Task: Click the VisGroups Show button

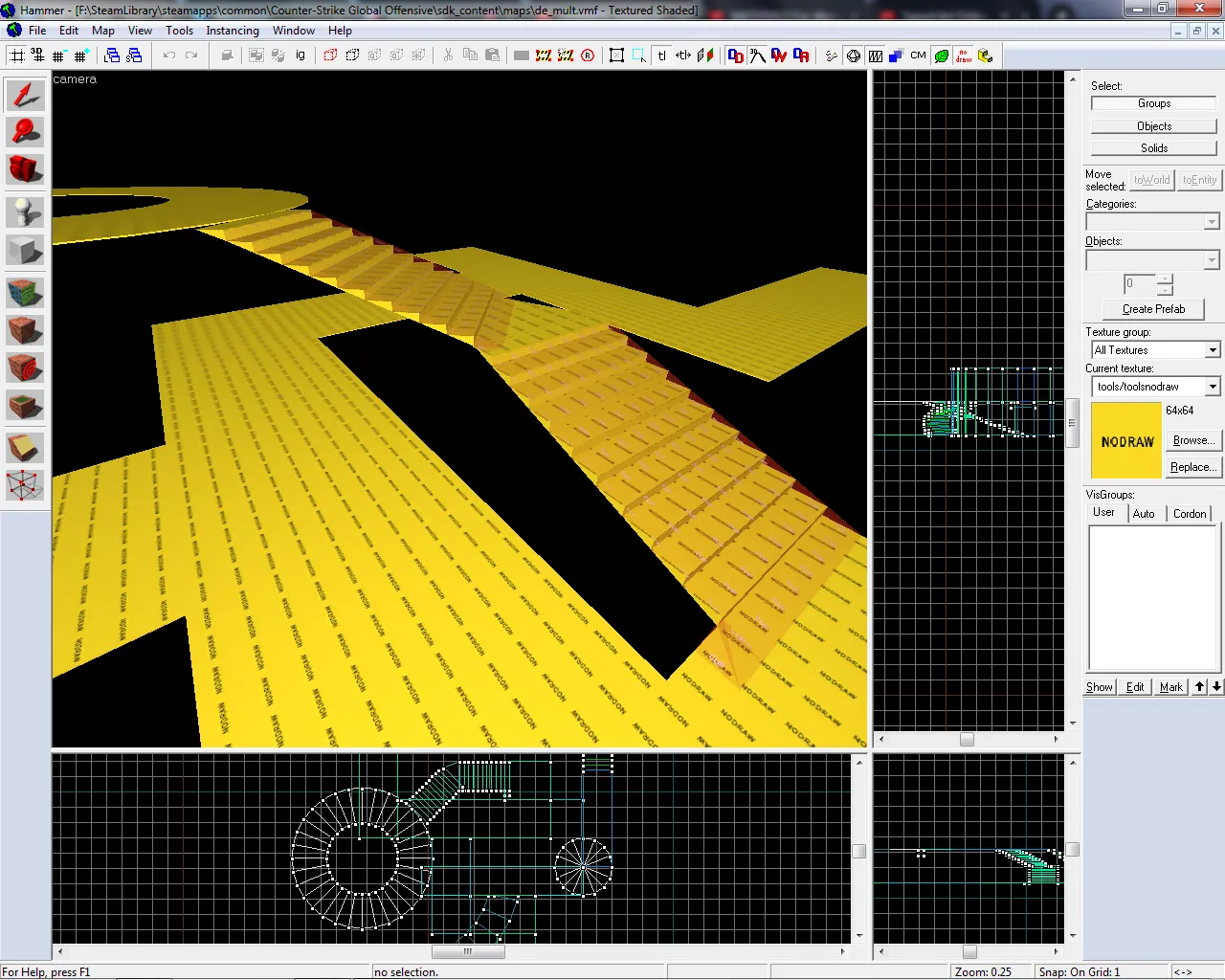Action: [x=1100, y=687]
